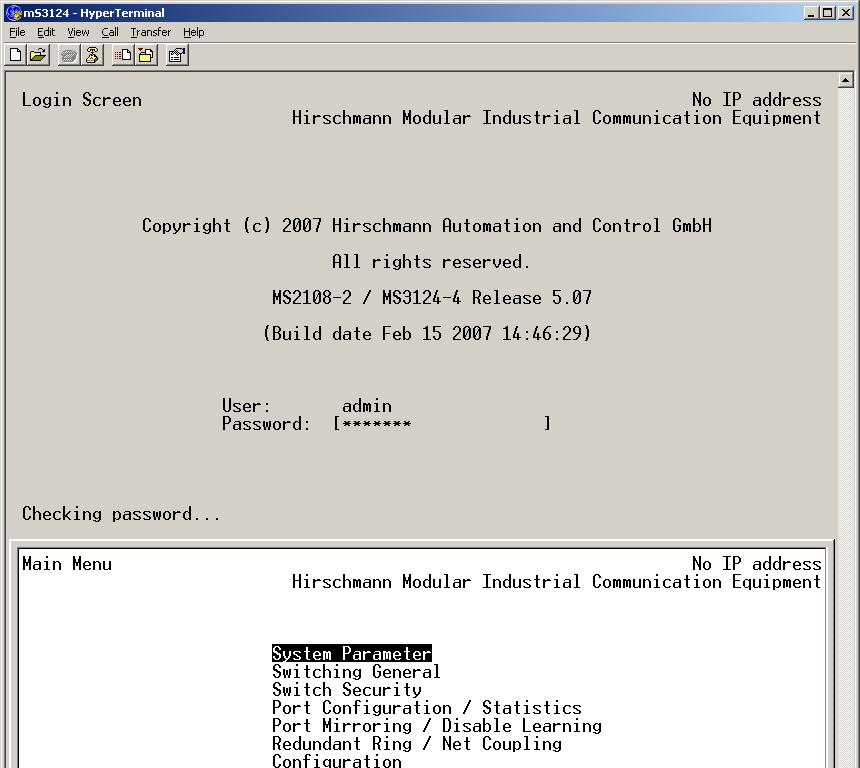Open the Help menu
Image resolution: width=860 pixels, height=768 pixels.
pos(193,32)
